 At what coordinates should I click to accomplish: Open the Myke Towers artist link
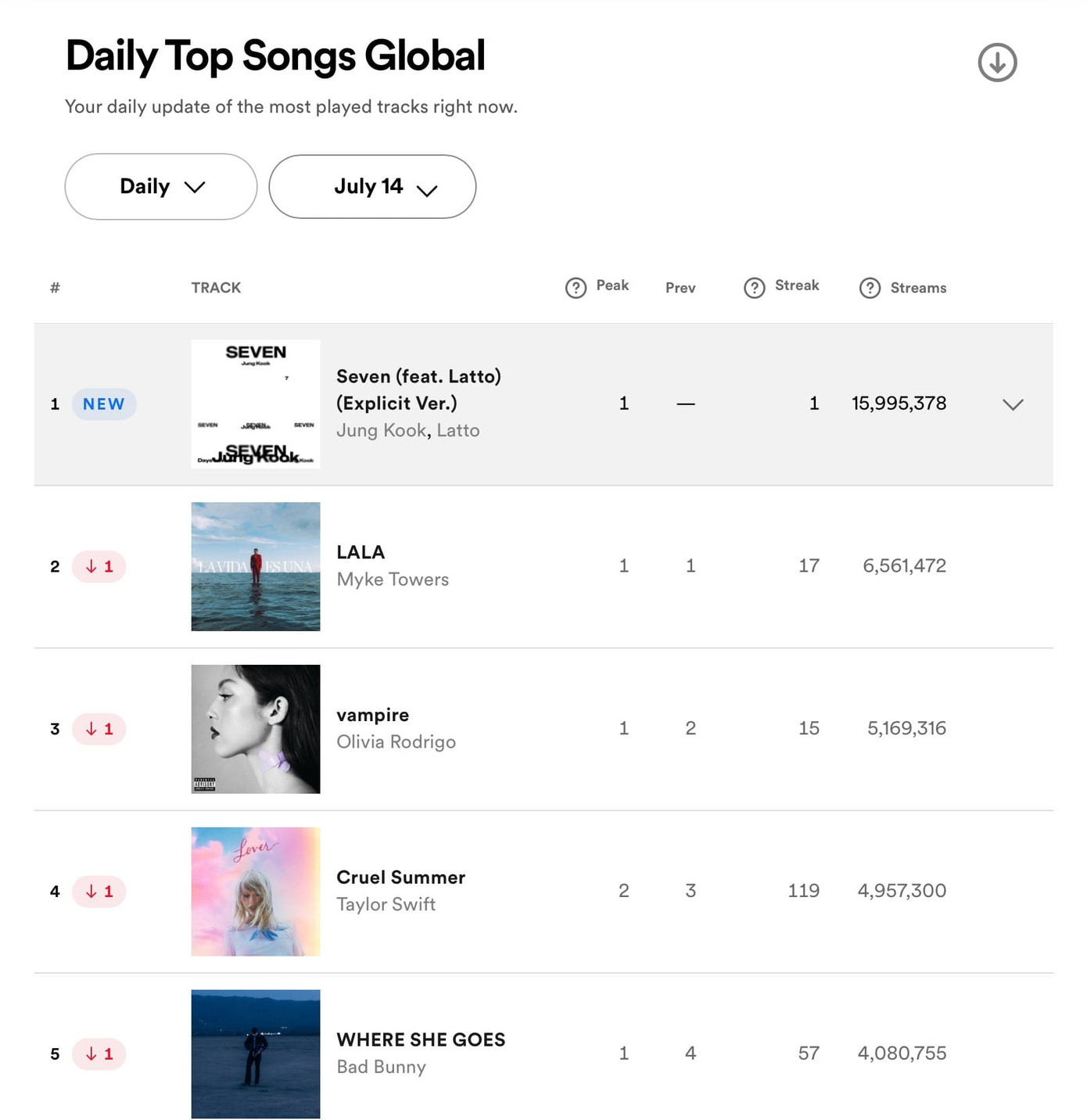pos(393,580)
